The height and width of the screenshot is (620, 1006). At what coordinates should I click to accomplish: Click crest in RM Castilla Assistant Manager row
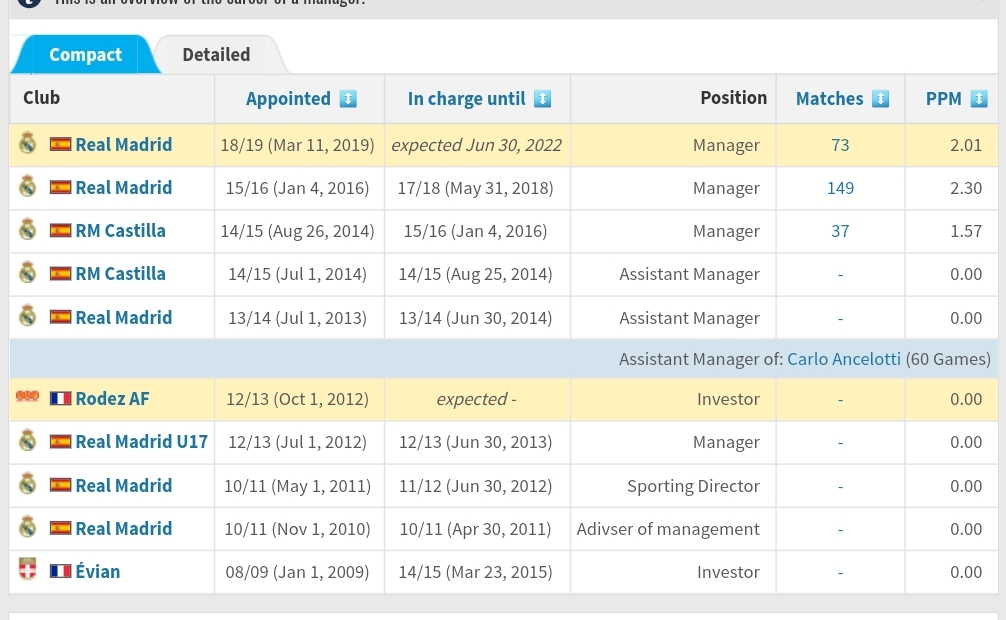tap(27, 272)
